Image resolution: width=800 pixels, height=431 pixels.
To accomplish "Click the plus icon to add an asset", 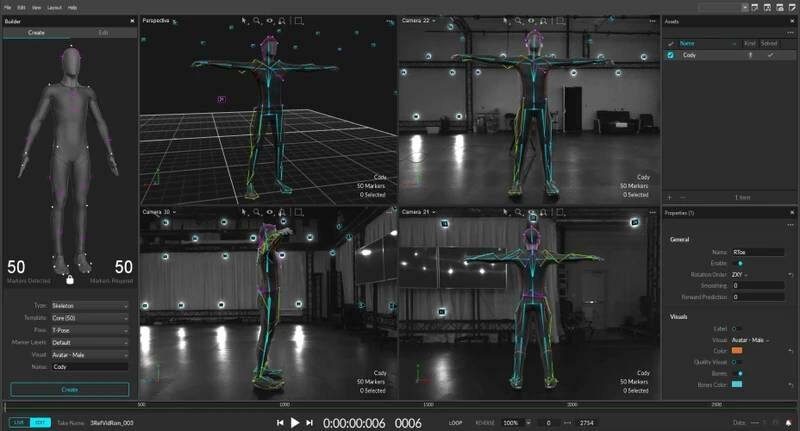I will 670,197.
